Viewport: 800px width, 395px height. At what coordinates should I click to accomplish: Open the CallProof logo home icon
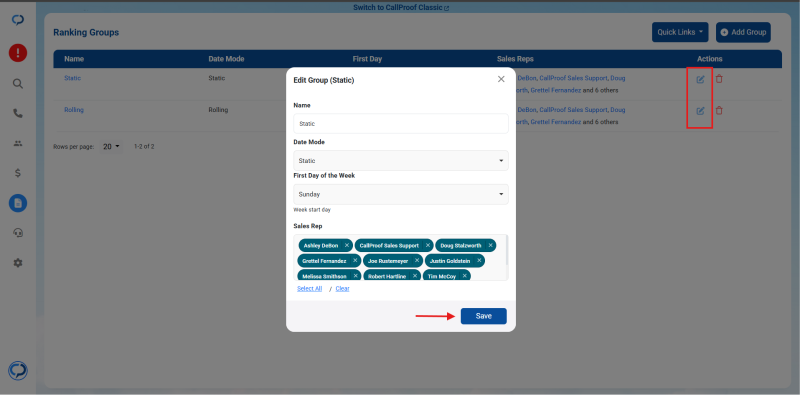pyautogui.click(x=18, y=20)
